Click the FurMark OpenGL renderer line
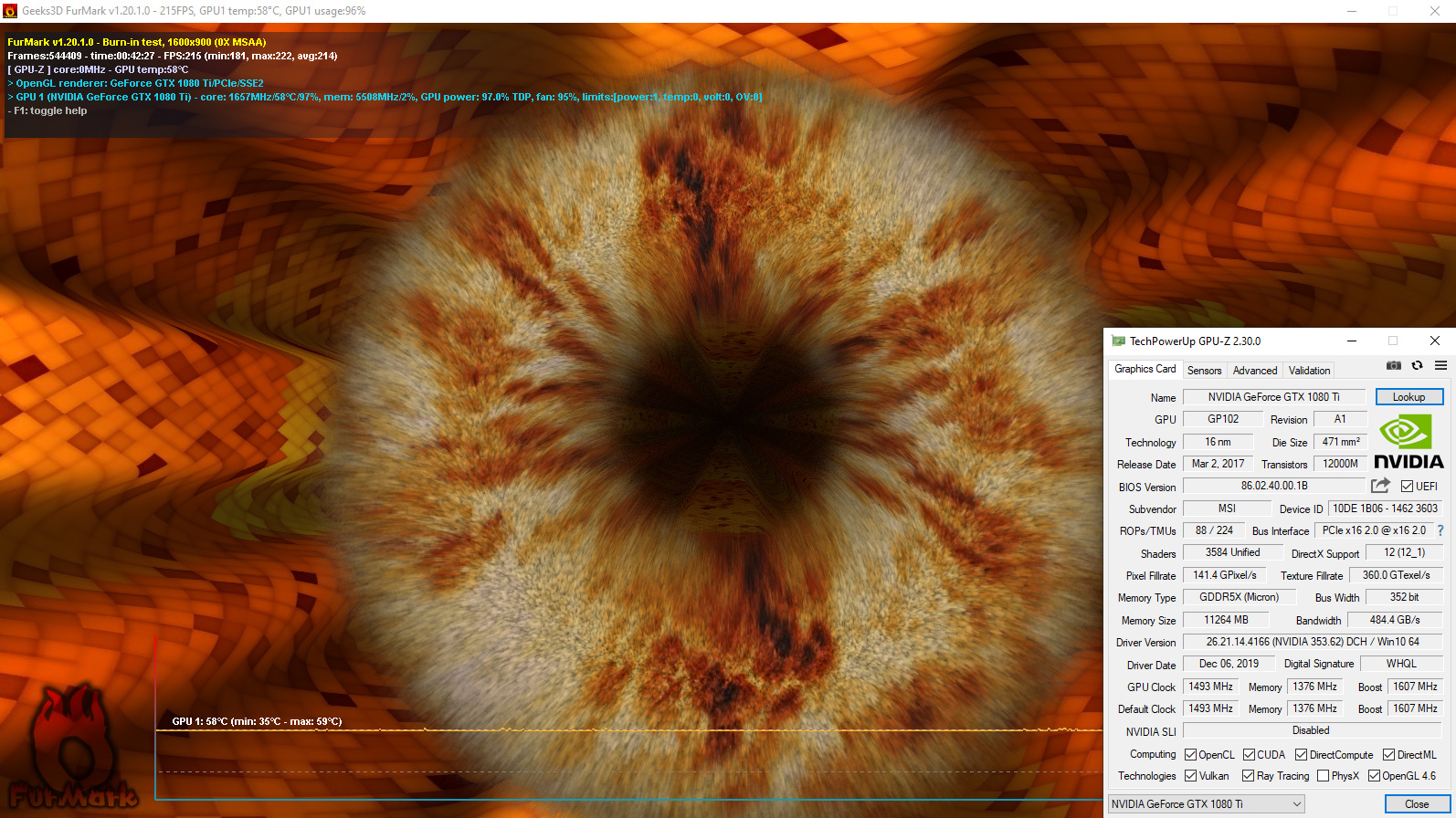Viewport: 1456px width, 818px height. tap(135, 83)
